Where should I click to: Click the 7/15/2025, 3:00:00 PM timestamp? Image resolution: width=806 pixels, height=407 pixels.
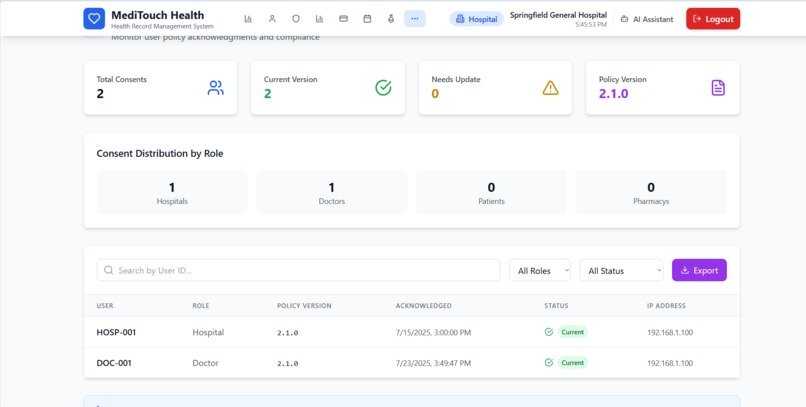pyautogui.click(x=433, y=332)
